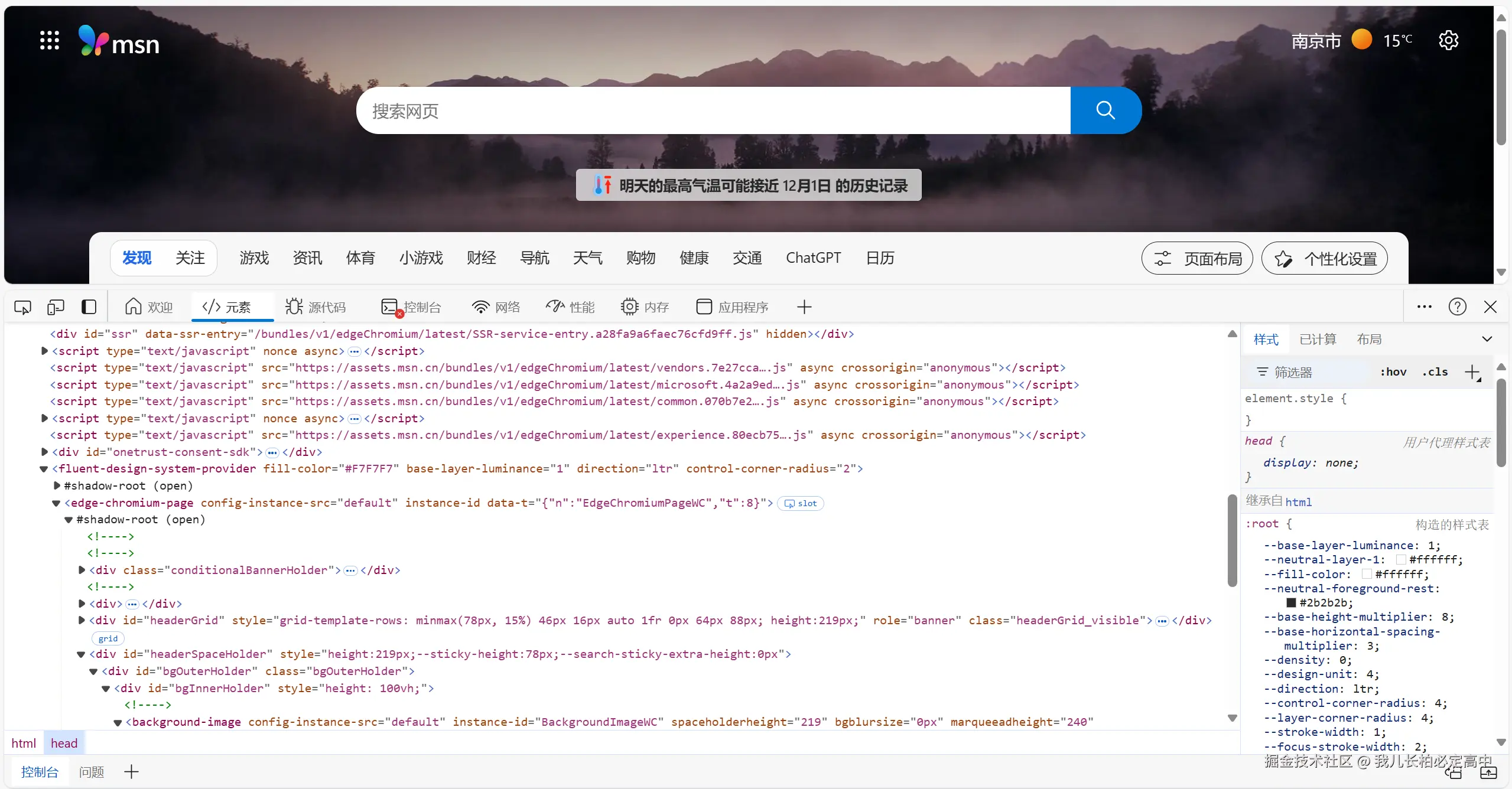Open the 已计算 computed styles tab

pos(1318,339)
